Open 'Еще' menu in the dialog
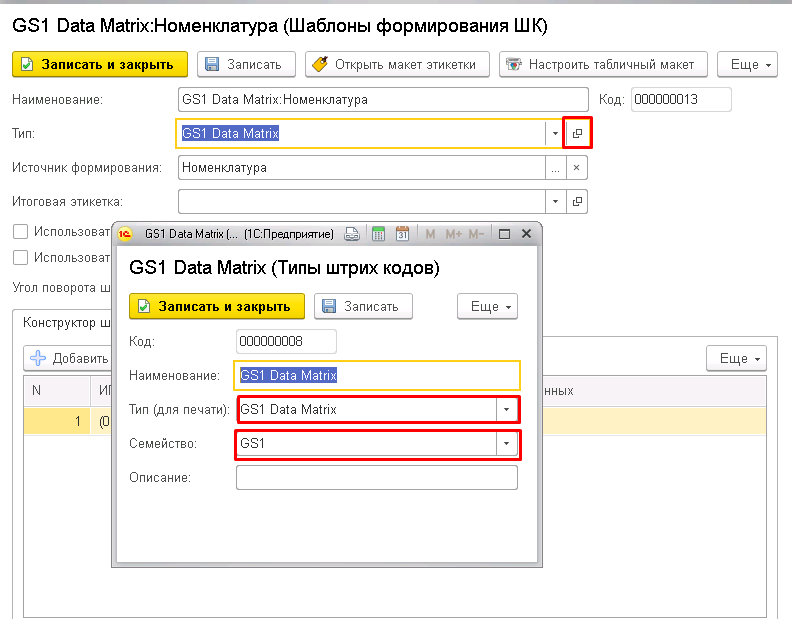This screenshot has height=619, width=792. point(487,306)
